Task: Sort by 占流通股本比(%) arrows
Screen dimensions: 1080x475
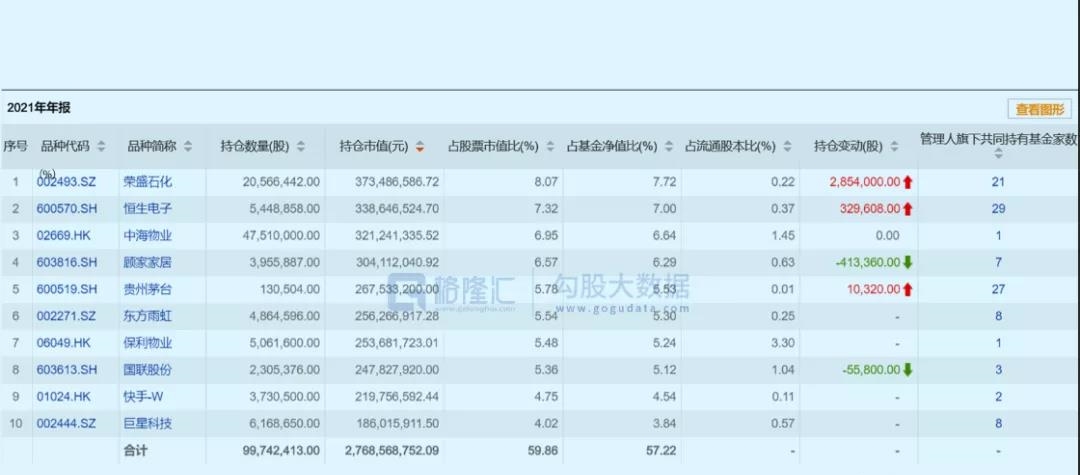Action: (x=787, y=146)
